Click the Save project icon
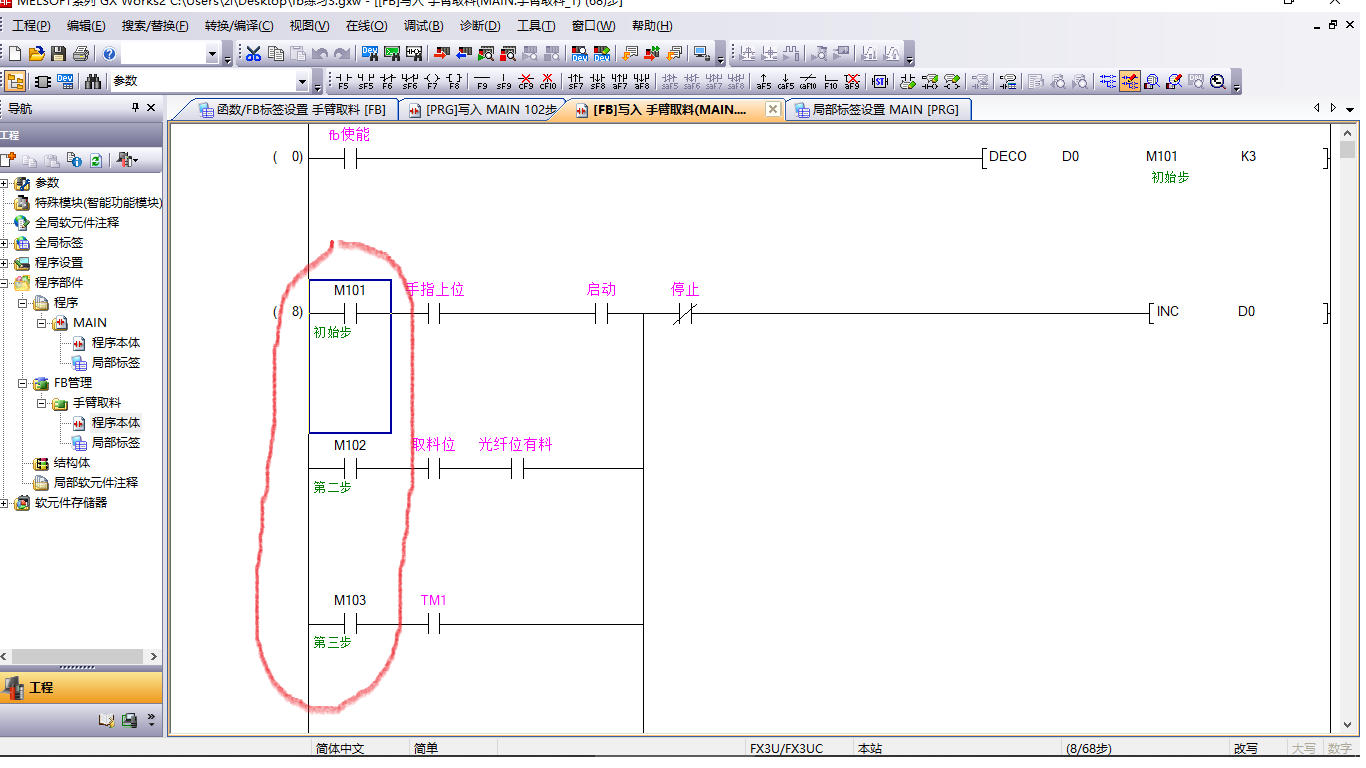This screenshot has height=768, width=1366. pyautogui.click(x=59, y=54)
